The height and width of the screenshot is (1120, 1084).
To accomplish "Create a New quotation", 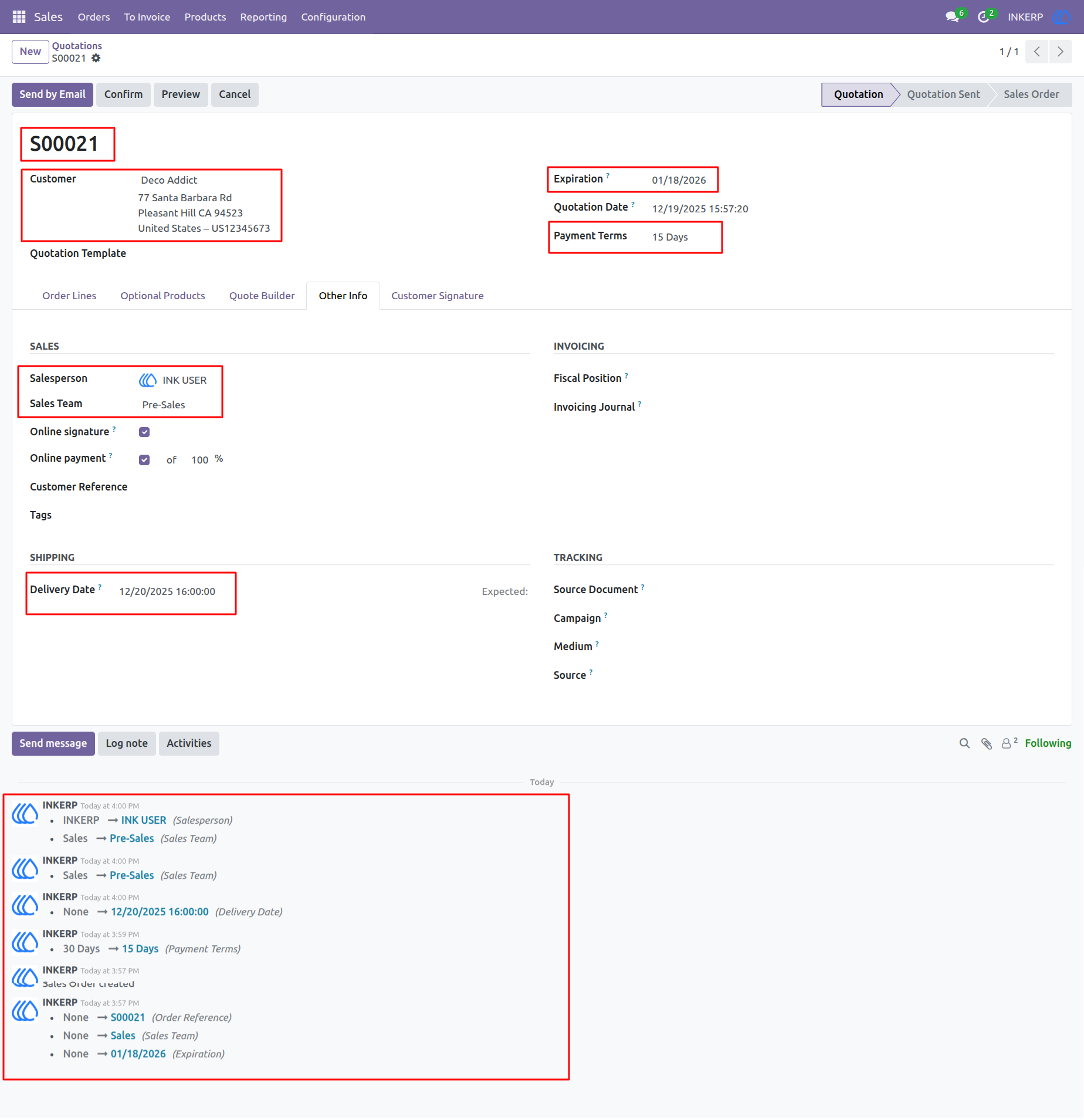I will 31,52.
